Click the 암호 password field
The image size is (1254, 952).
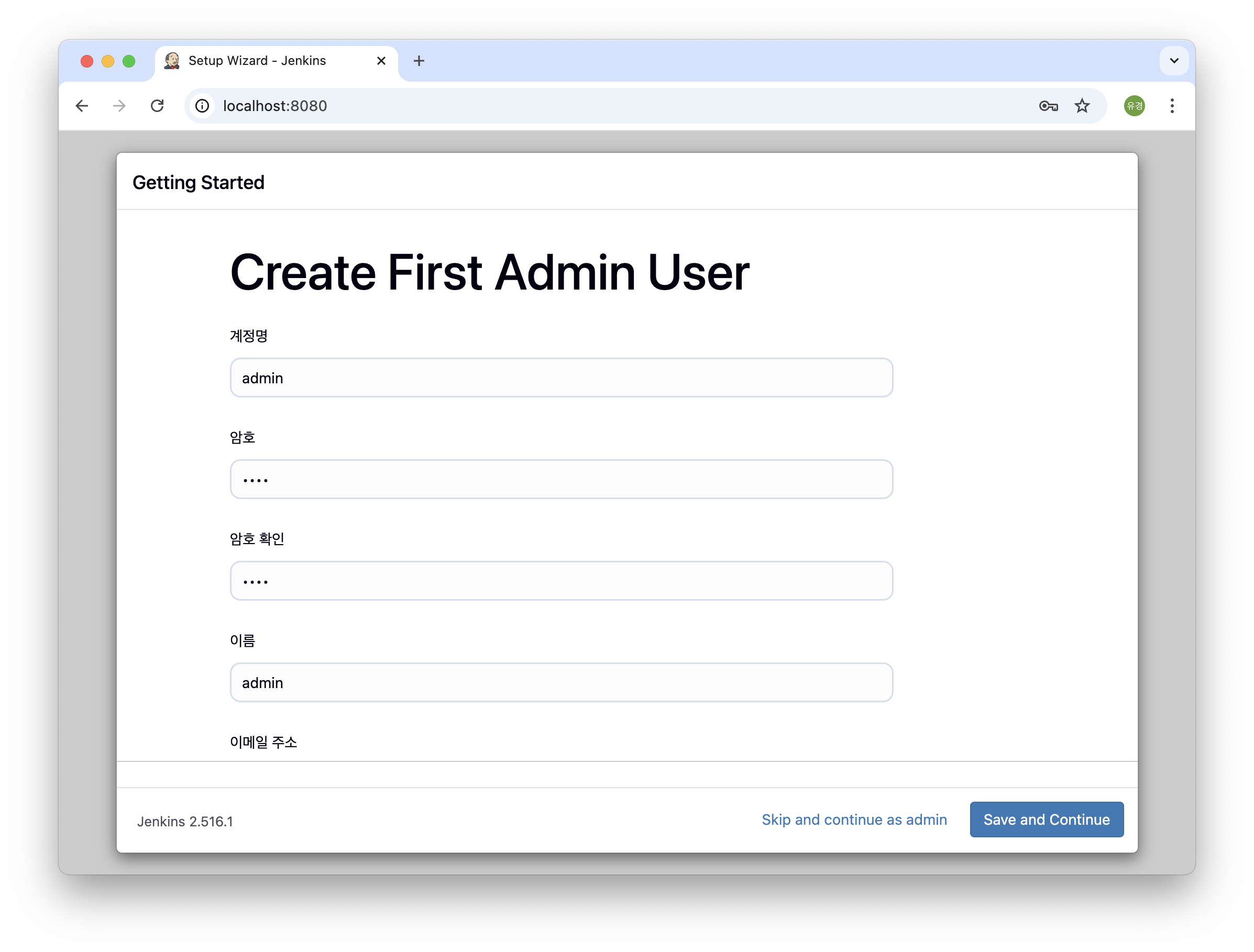(561, 479)
